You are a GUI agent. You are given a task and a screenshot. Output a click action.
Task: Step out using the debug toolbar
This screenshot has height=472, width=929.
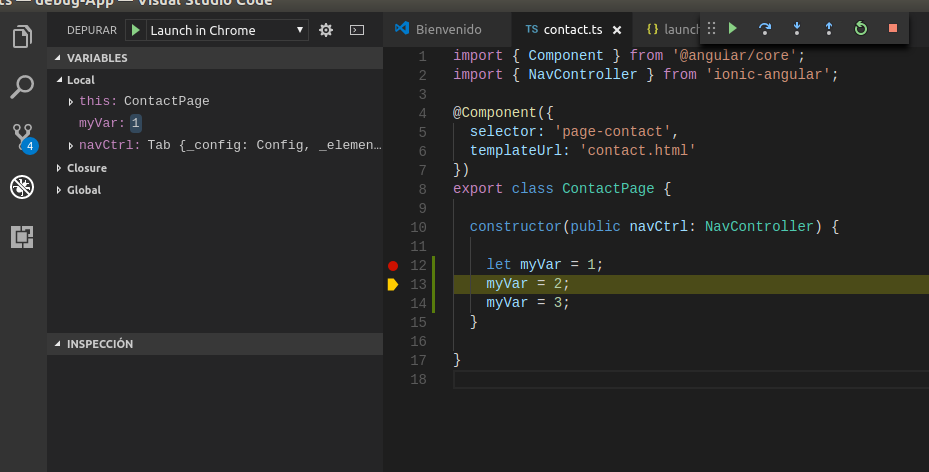pyautogui.click(x=829, y=29)
